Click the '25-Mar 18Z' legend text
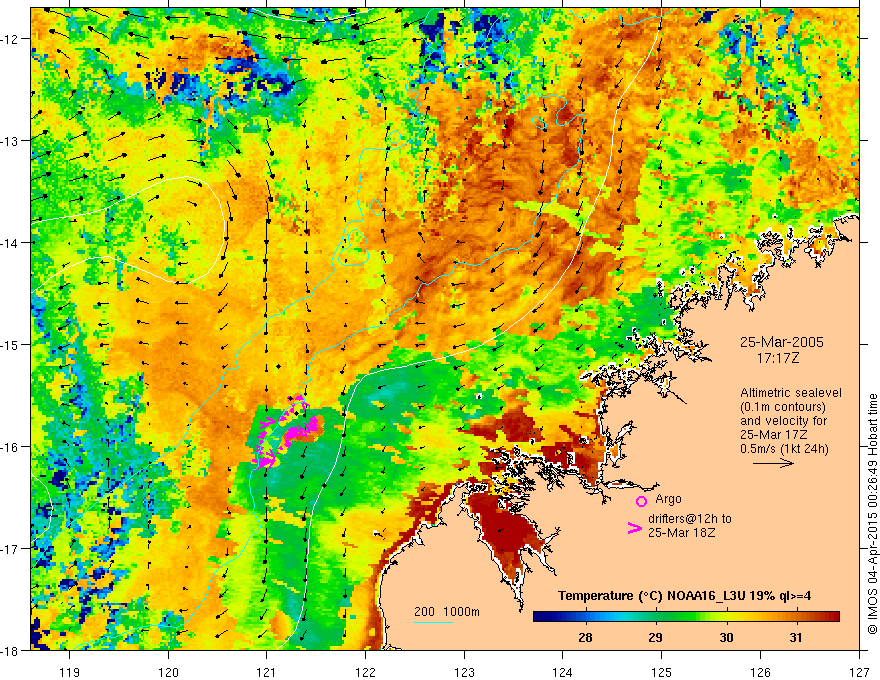Image resolution: width=880 pixels, height=680 pixels. tap(681, 533)
